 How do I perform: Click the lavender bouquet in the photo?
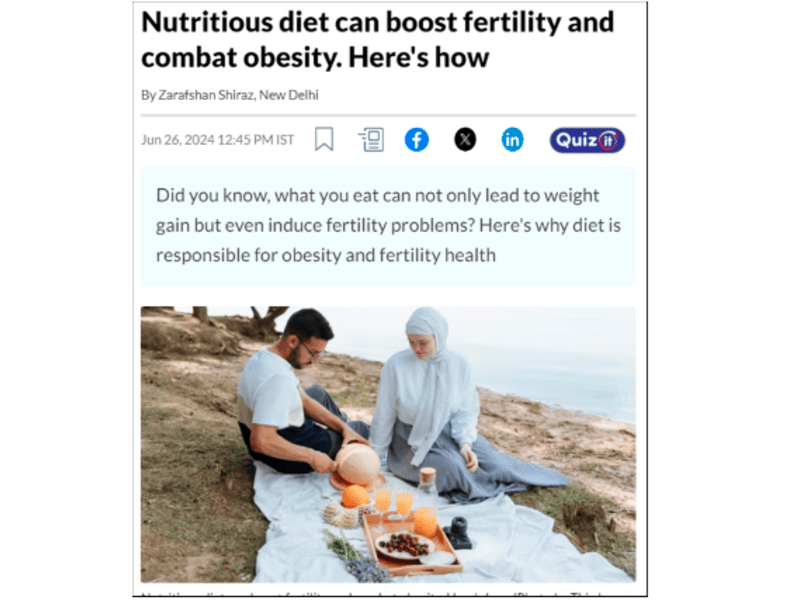point(357,557)
